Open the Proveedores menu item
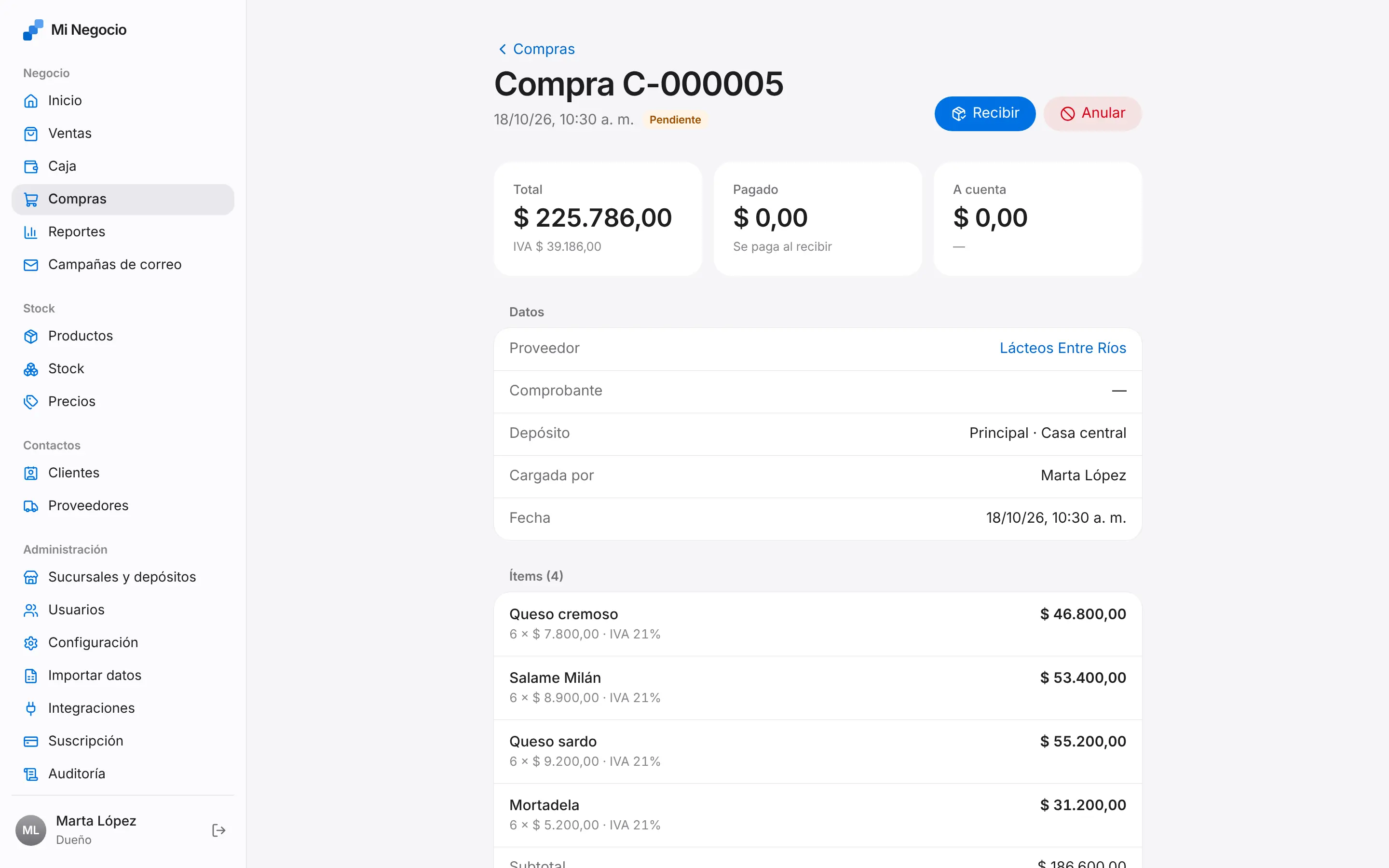 click(123, 506)
